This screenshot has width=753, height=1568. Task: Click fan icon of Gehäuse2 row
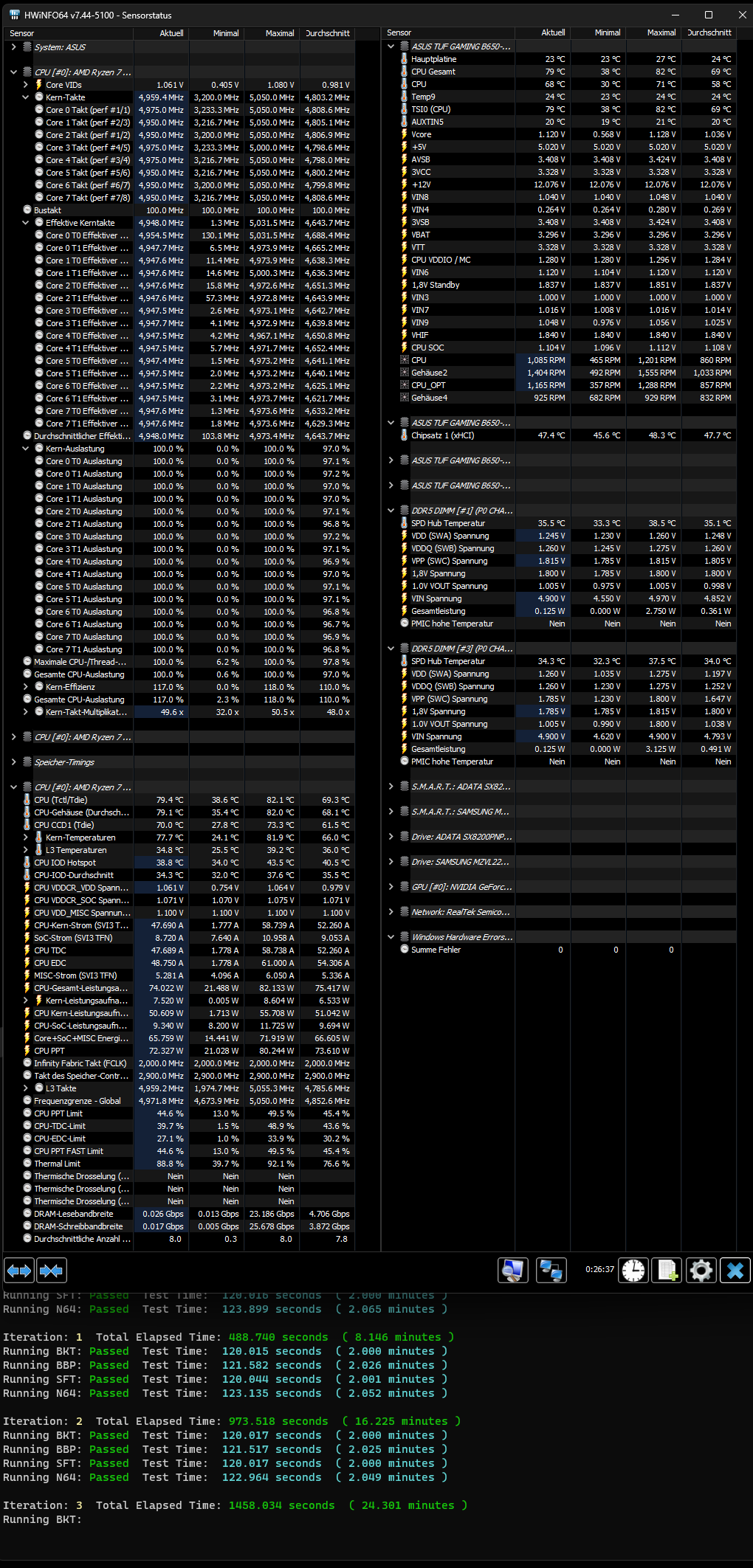(x=405, y=373)
